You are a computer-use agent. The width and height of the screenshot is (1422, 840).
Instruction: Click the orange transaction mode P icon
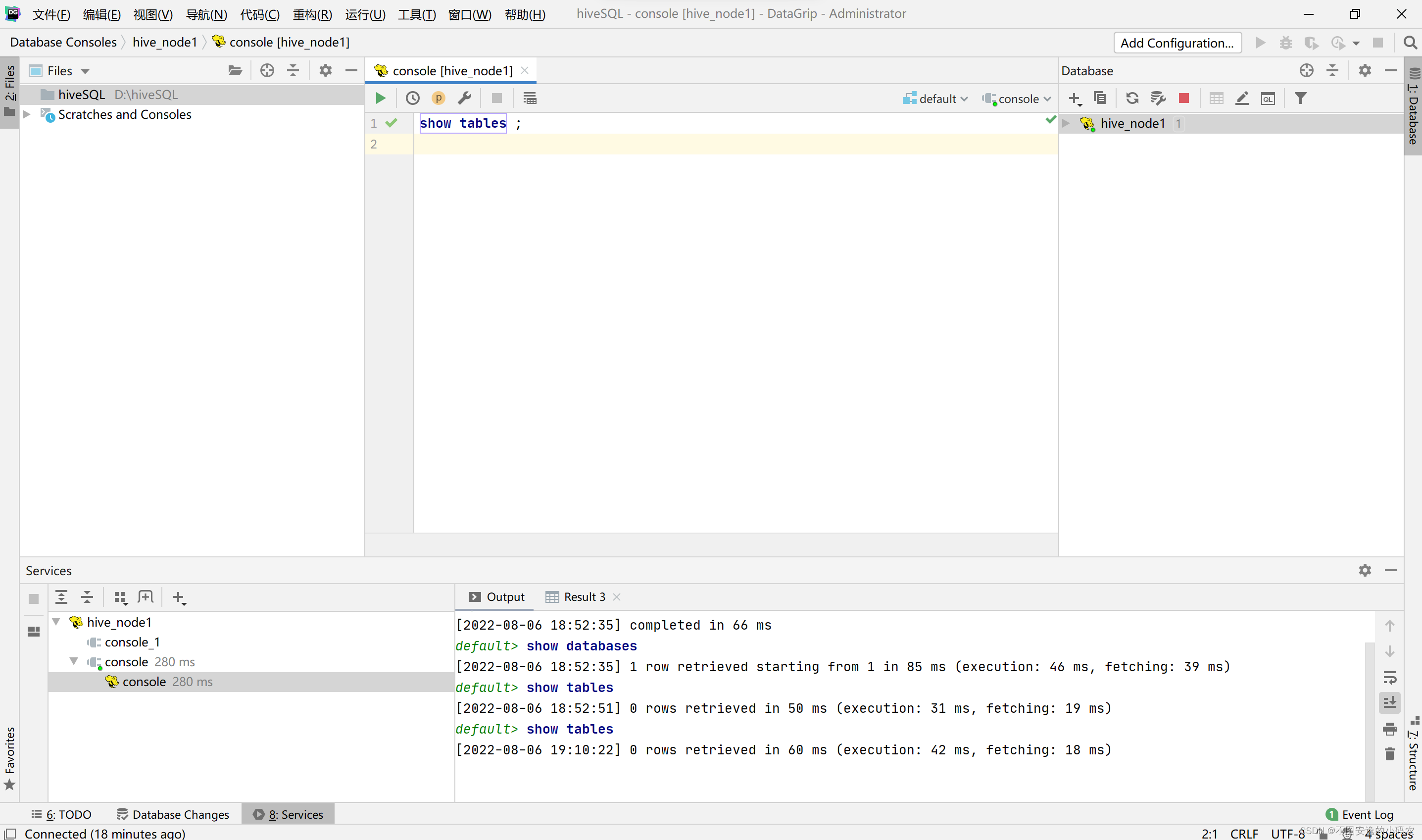(438, 99)
